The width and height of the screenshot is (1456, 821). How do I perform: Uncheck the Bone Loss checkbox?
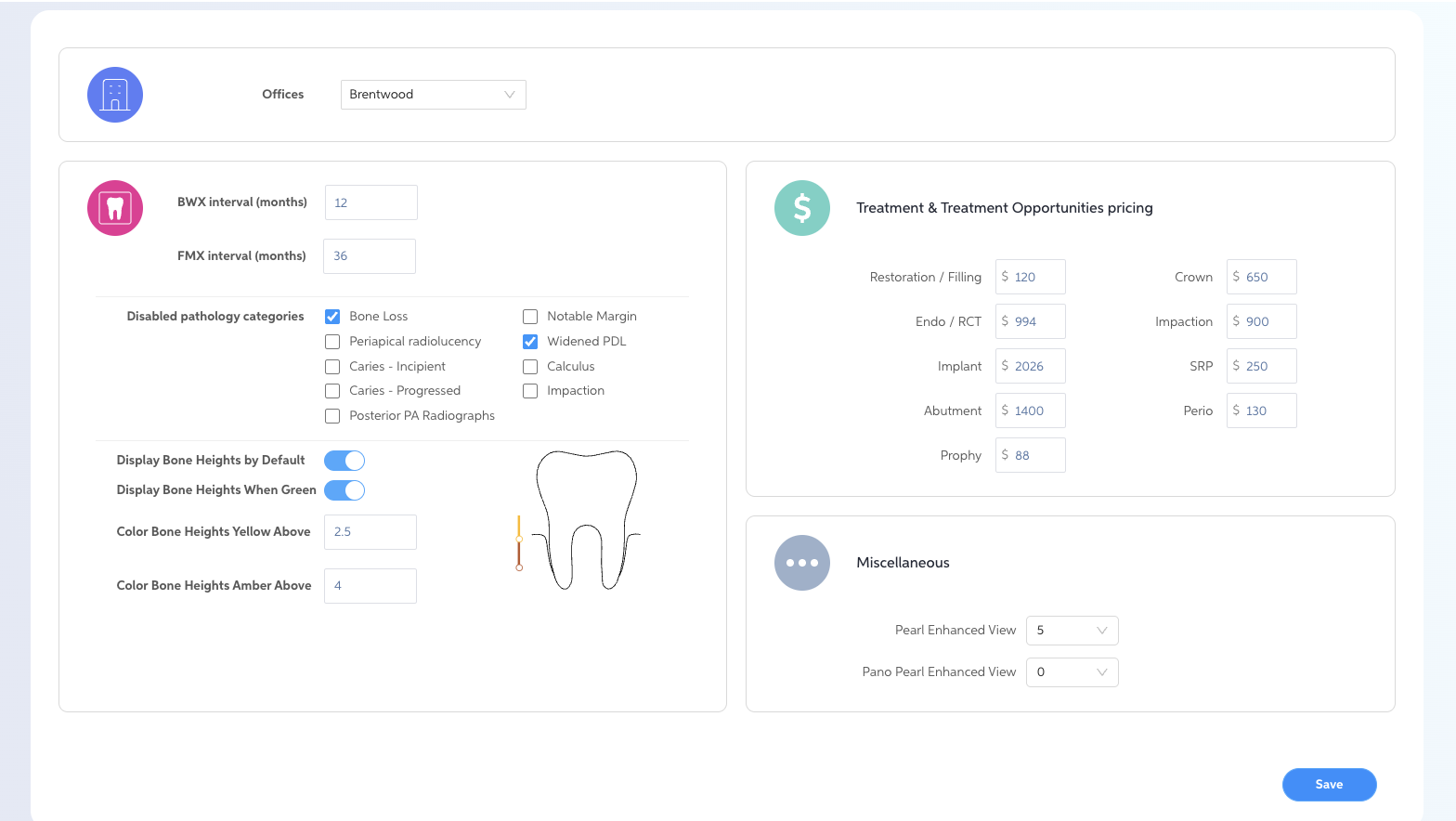pyautogui.click(x=332, y=317)
